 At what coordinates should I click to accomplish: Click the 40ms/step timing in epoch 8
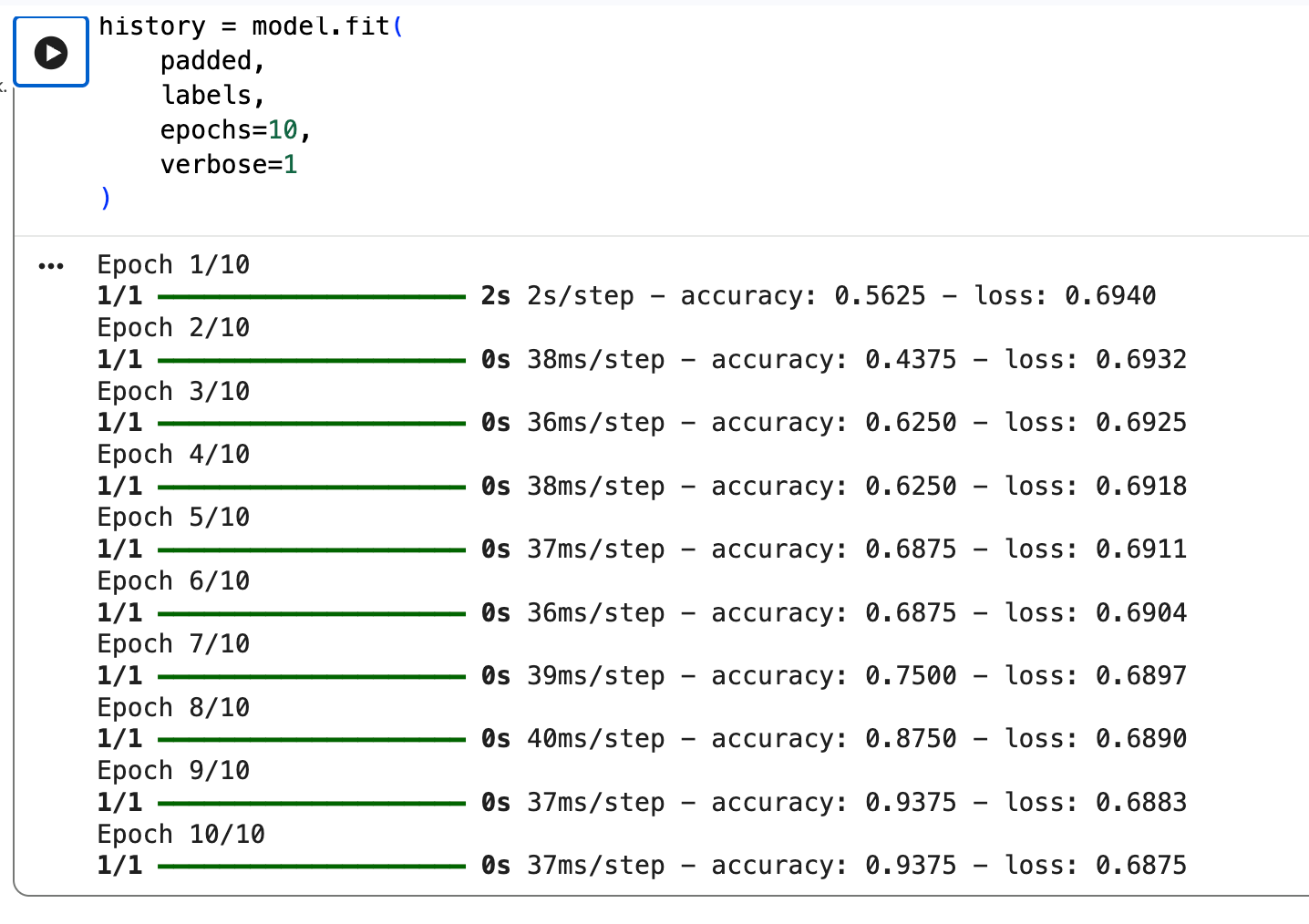[595, 739]
